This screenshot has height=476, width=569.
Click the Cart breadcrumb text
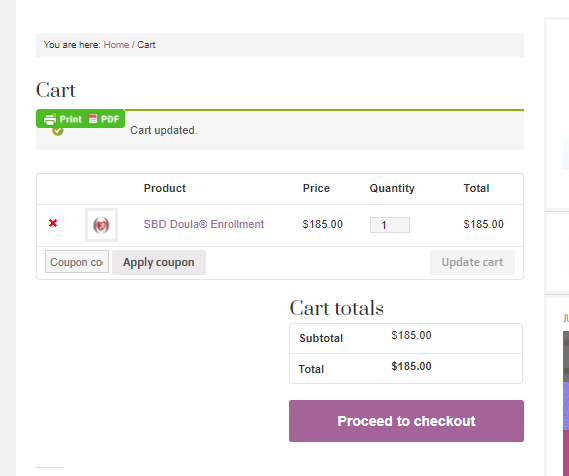(146, 45)
